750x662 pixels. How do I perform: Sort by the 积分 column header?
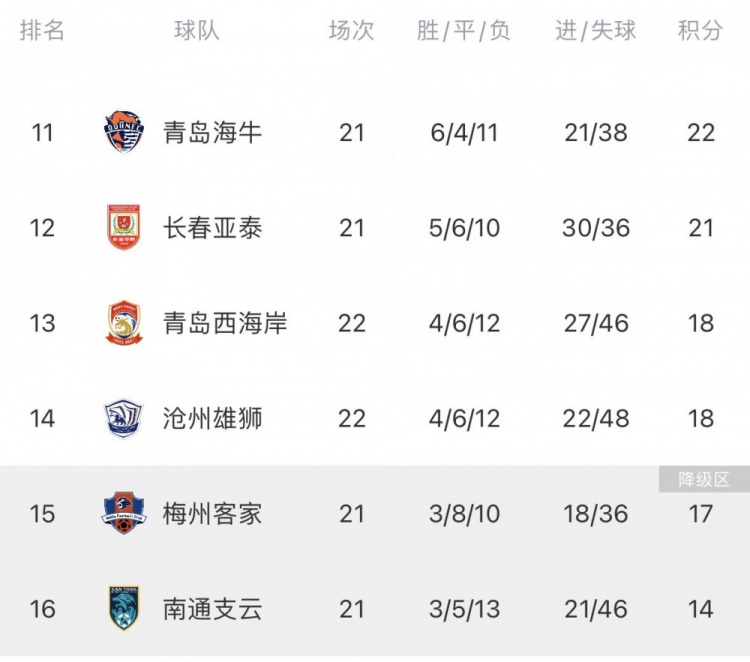coord(700,31)
